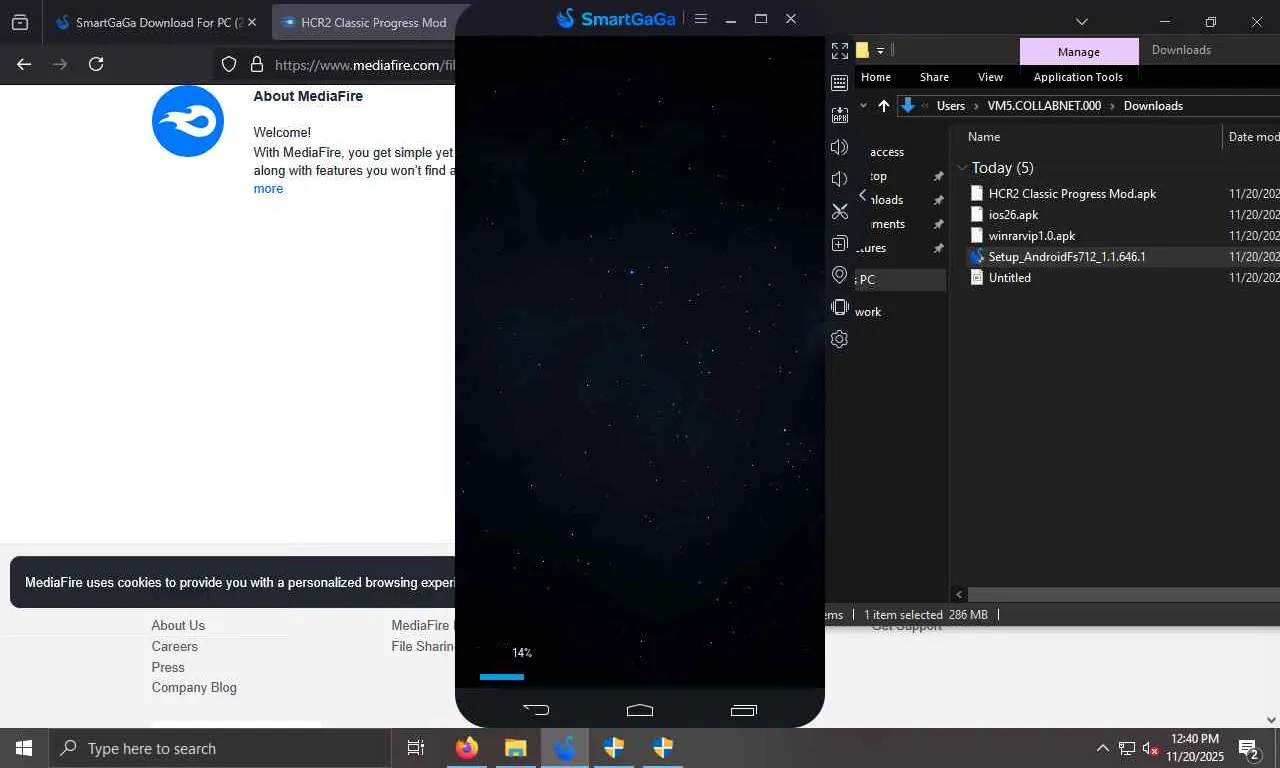1280x768 pixels.
Task: Click the mediafire.com address bar
Action: pos(364,65)
